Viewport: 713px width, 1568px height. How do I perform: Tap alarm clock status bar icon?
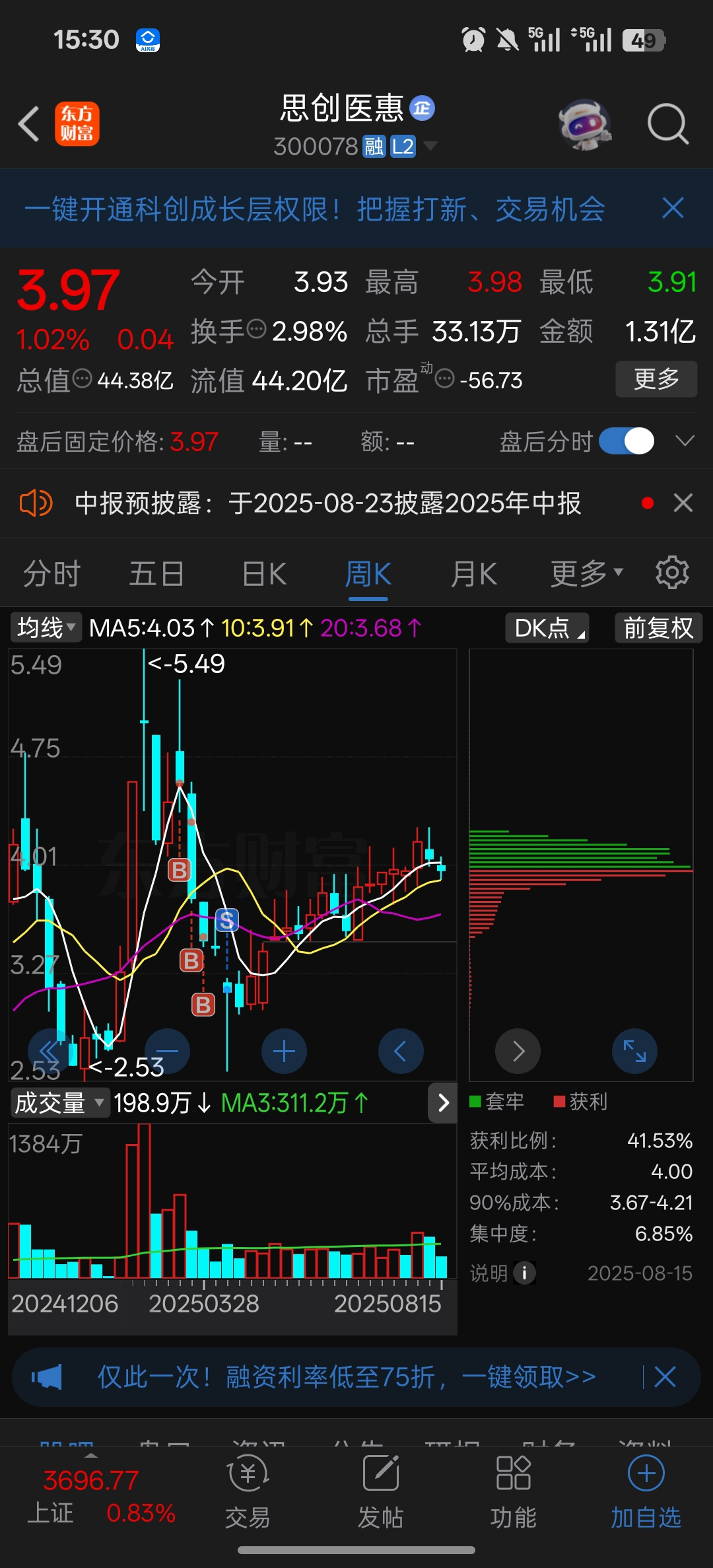tap(473, 40)
